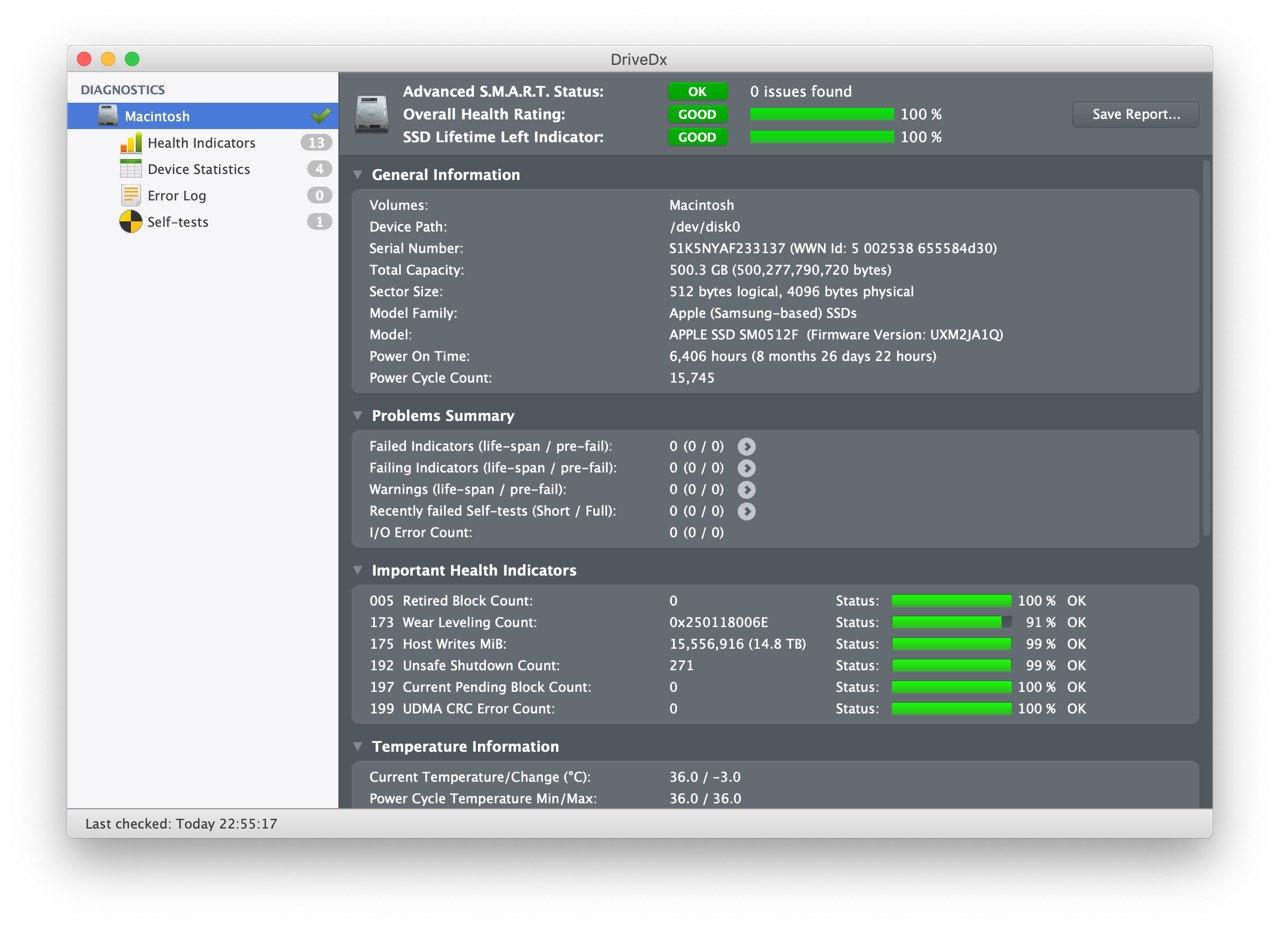Click the Overall Health Rating progress bar
This screenshot has width=1280, height=927.
822,114
